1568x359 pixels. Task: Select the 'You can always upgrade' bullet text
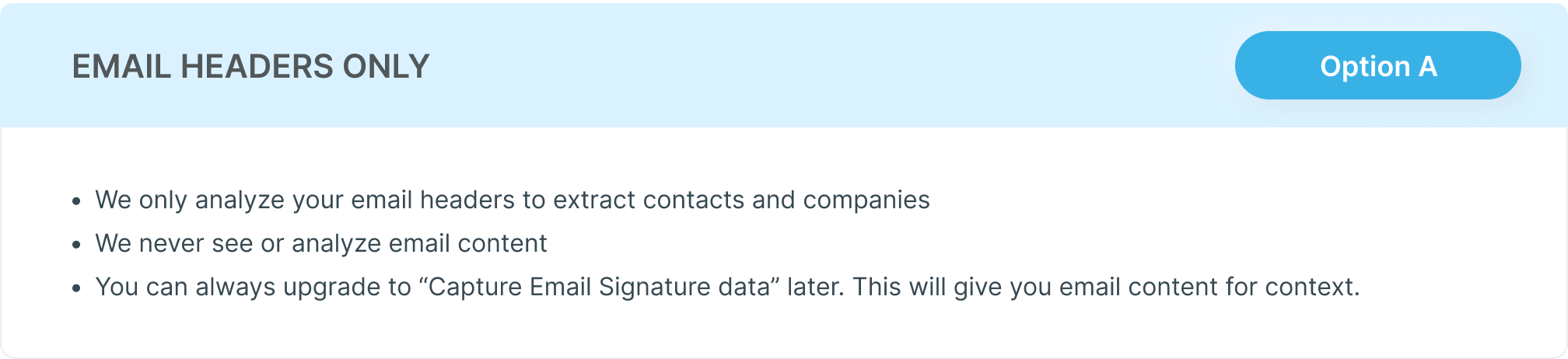point(726,288)
